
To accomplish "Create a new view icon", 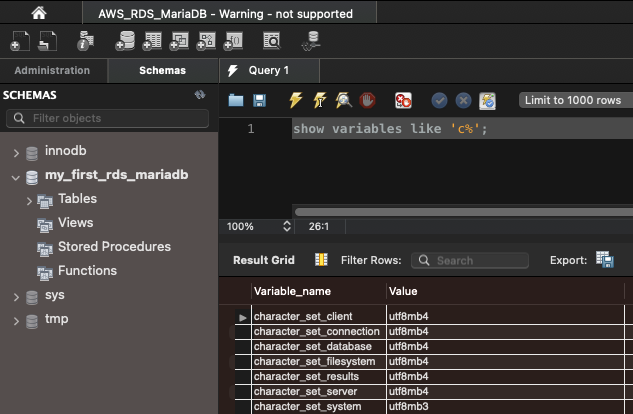I will tap(179, 41).
